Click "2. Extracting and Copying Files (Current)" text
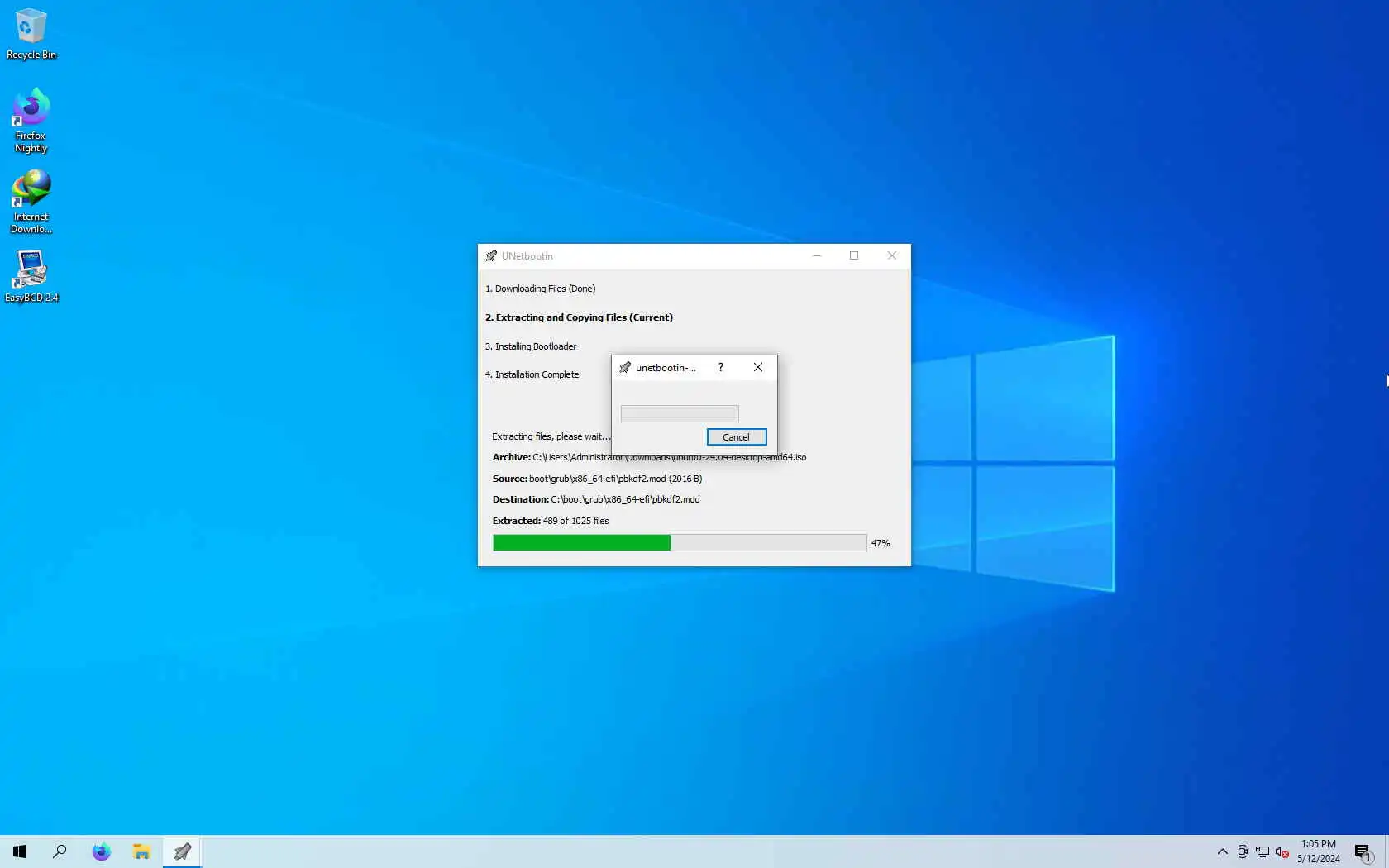The image size is (1389, 868). 579,317
